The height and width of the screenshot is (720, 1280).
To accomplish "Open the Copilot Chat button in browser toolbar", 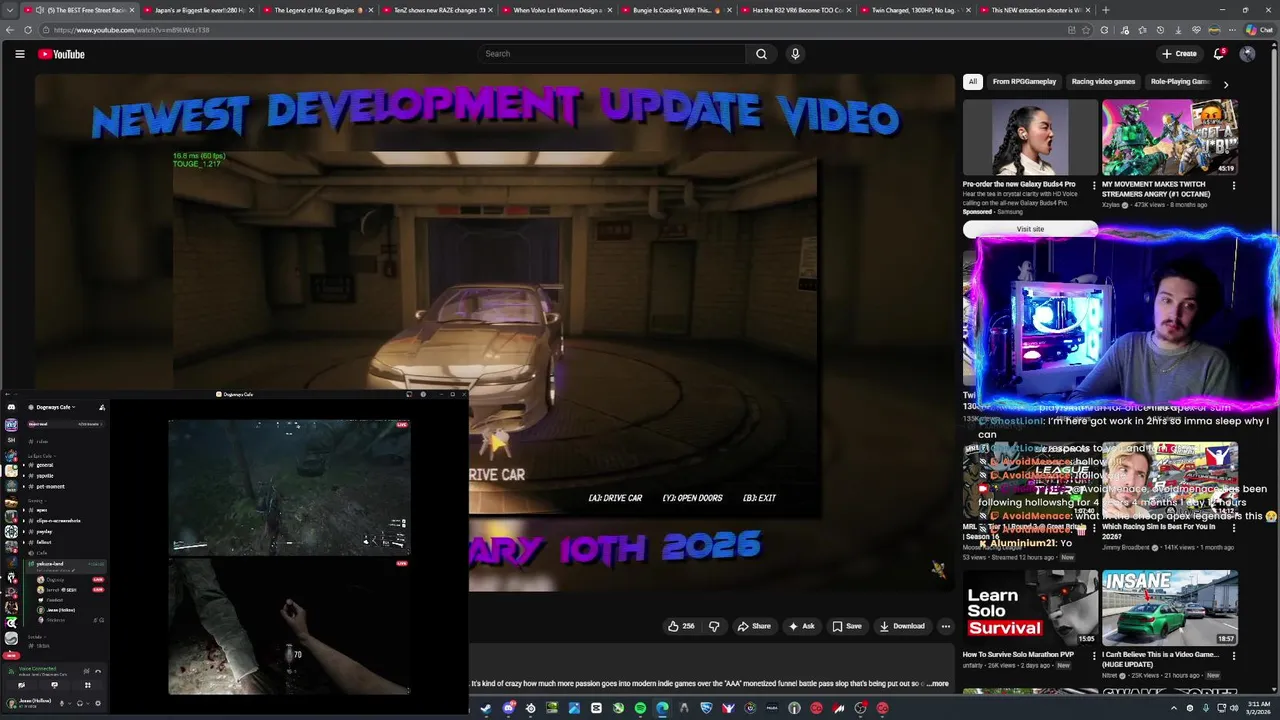I will tap(1258, 30).
